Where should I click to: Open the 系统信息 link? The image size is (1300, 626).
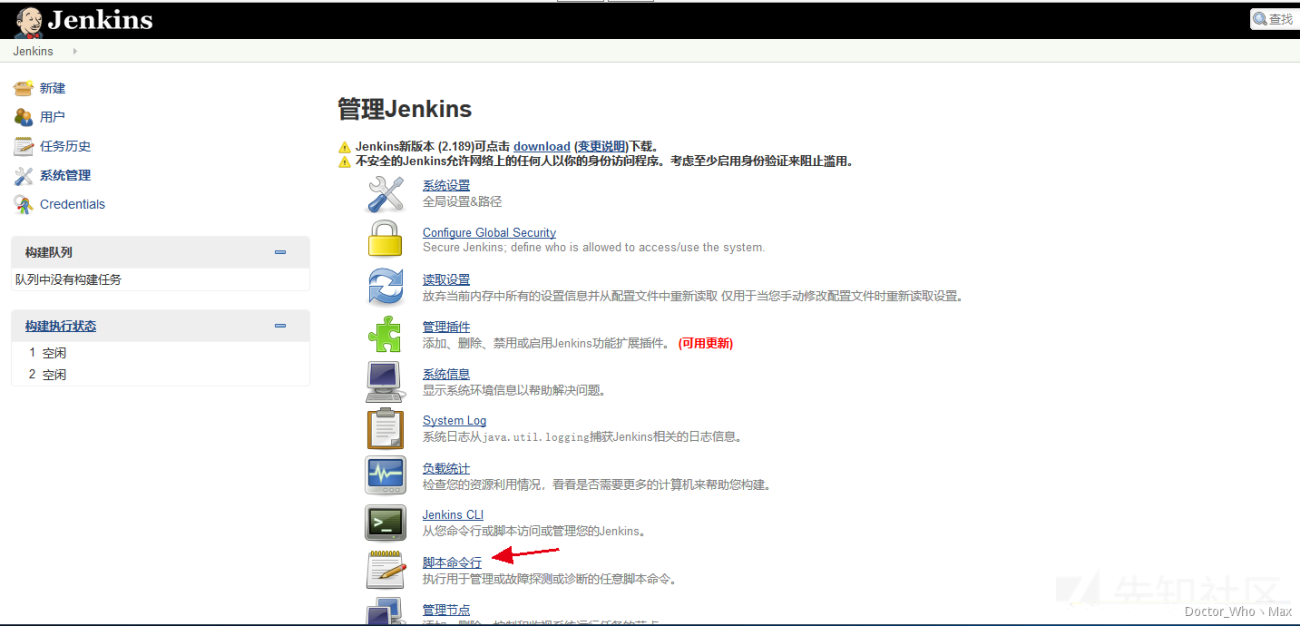[x=446, y=374]
